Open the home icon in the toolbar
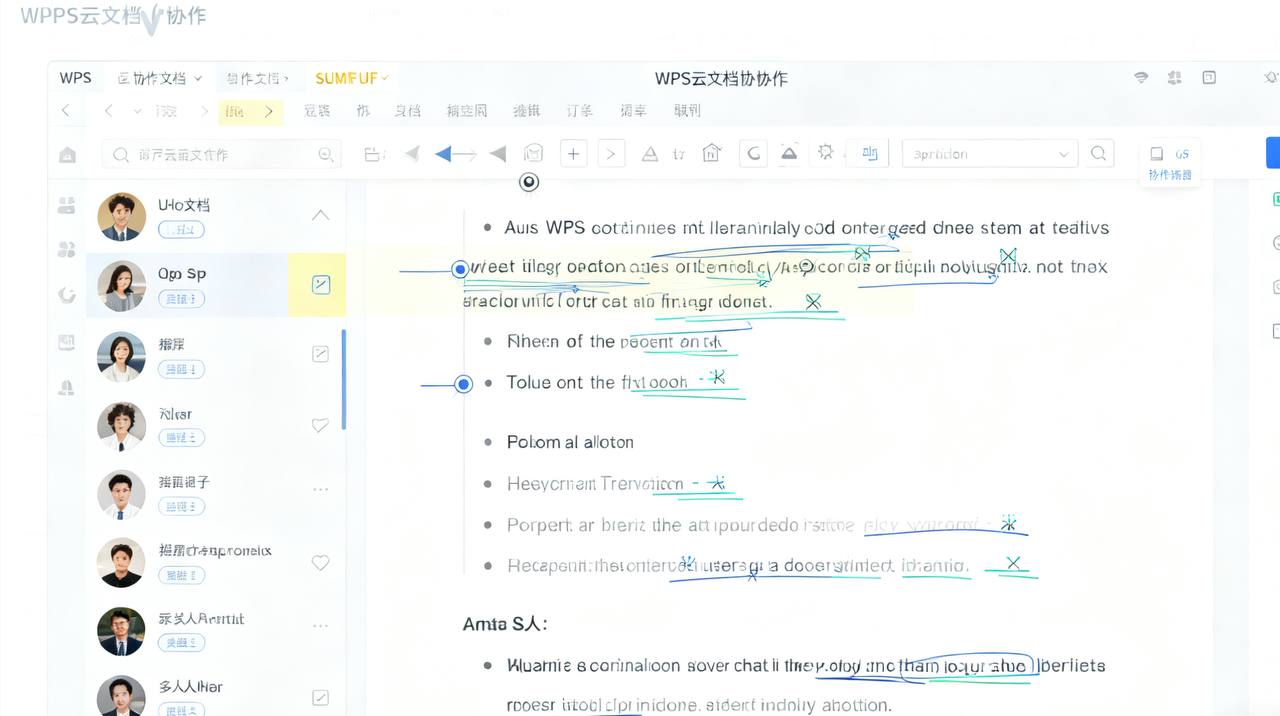The image size is (1280, 716). [x=711, y=153]
